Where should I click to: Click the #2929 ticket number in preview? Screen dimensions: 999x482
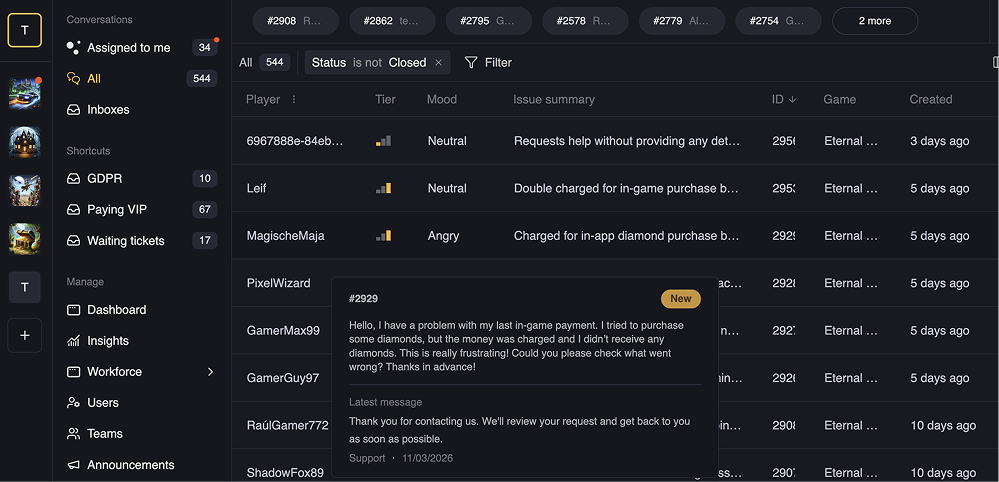pos(363,299)
